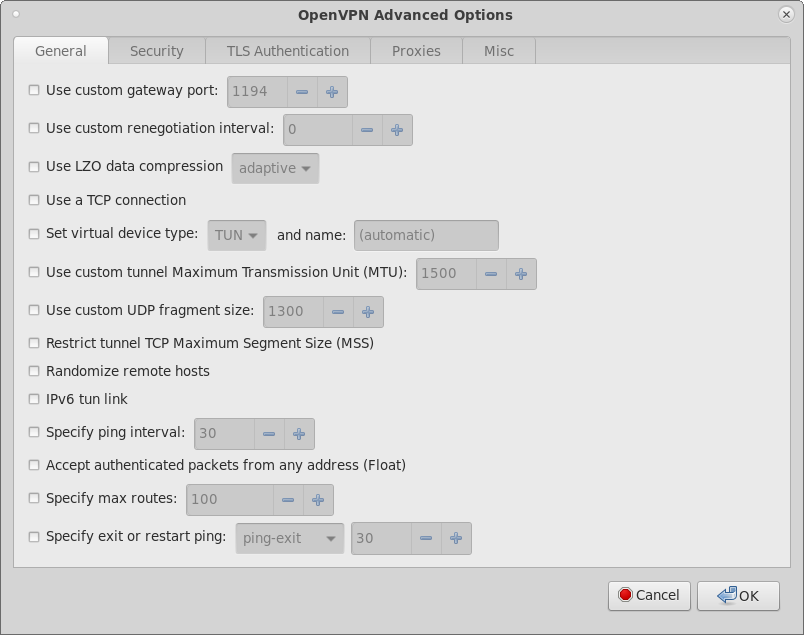Enable Use custom UDP fragment size
804x635 pixels.
pyautogui.click(x=34, y=310)
